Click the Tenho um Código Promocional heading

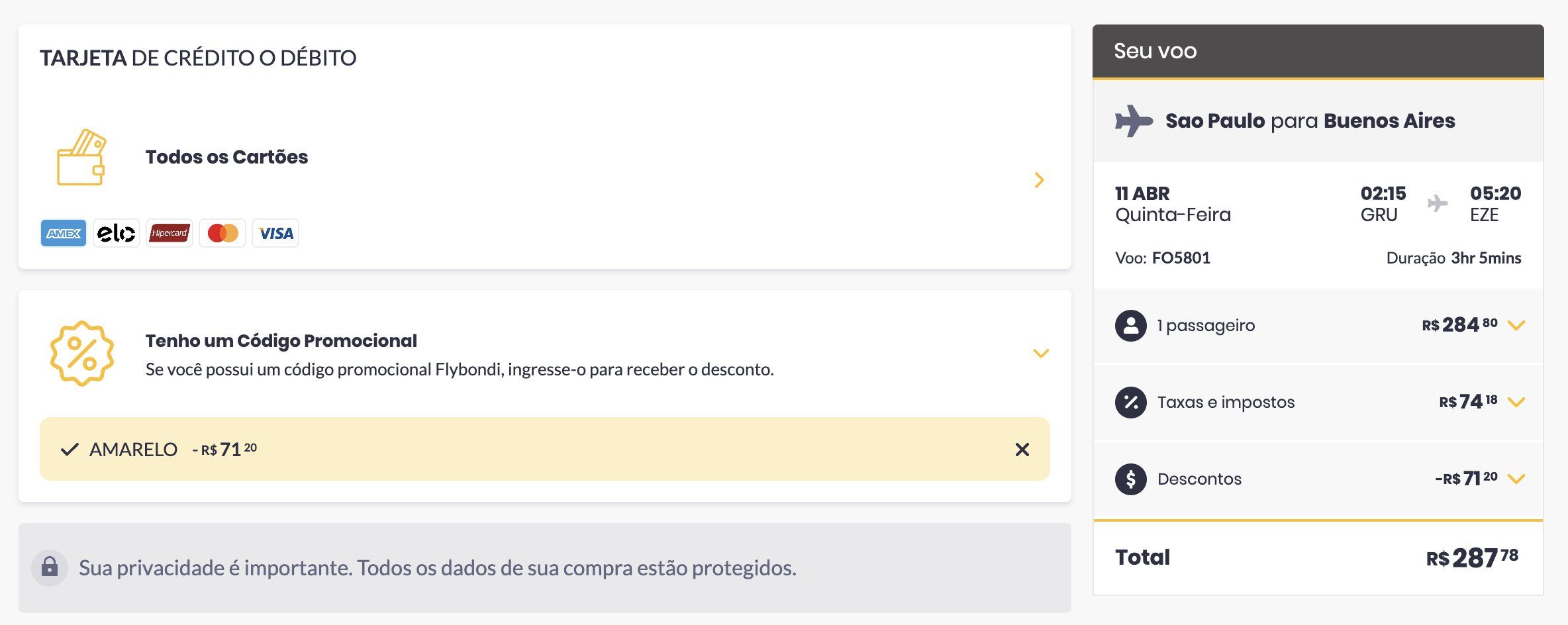(x=281, y=341)
